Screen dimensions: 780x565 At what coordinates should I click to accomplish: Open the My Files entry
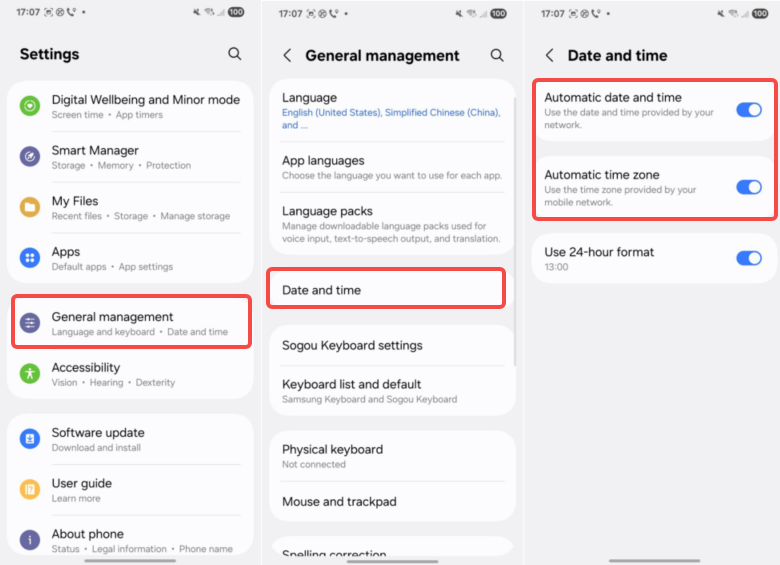pos(130,208)
